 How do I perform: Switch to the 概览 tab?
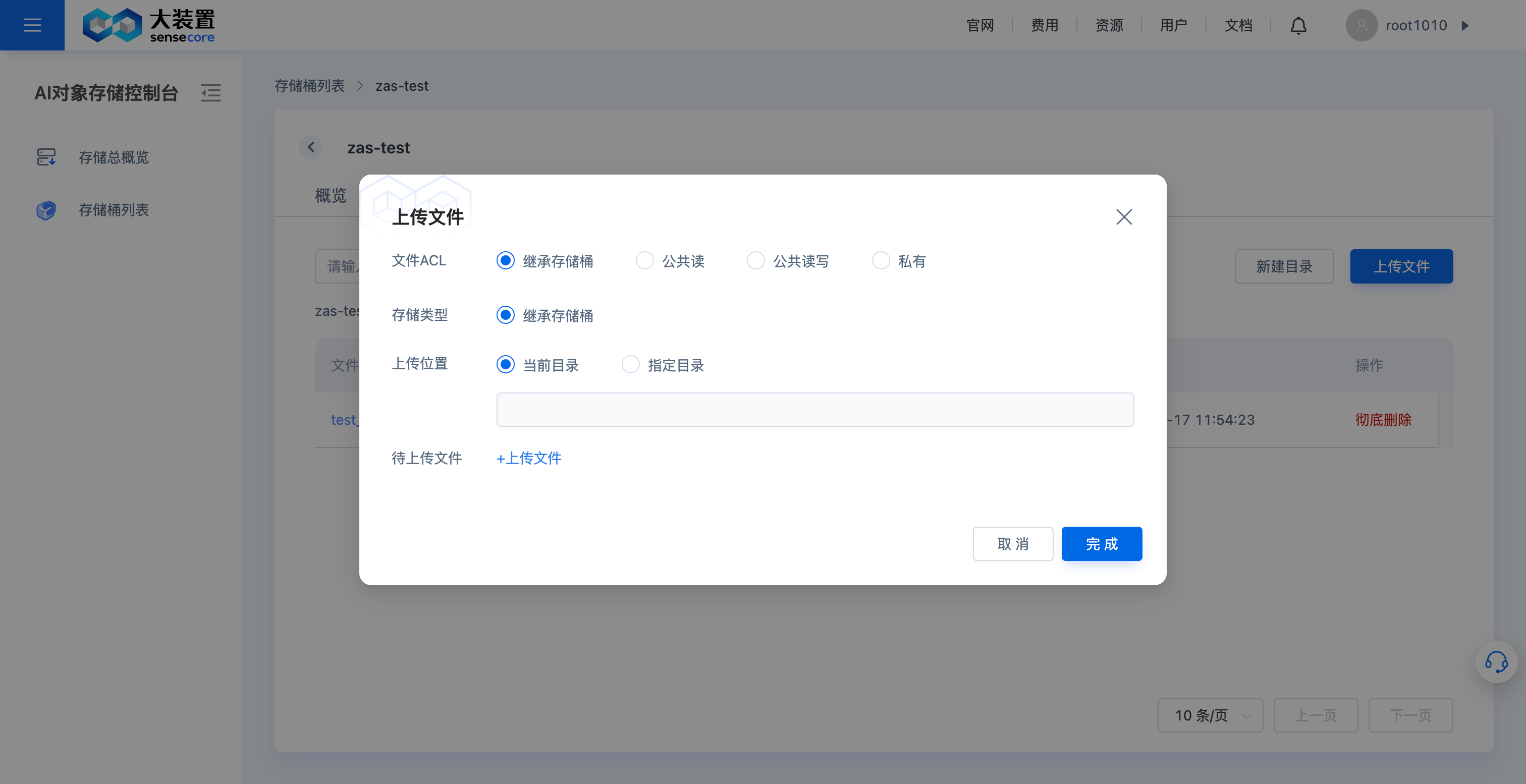point(330,195)
